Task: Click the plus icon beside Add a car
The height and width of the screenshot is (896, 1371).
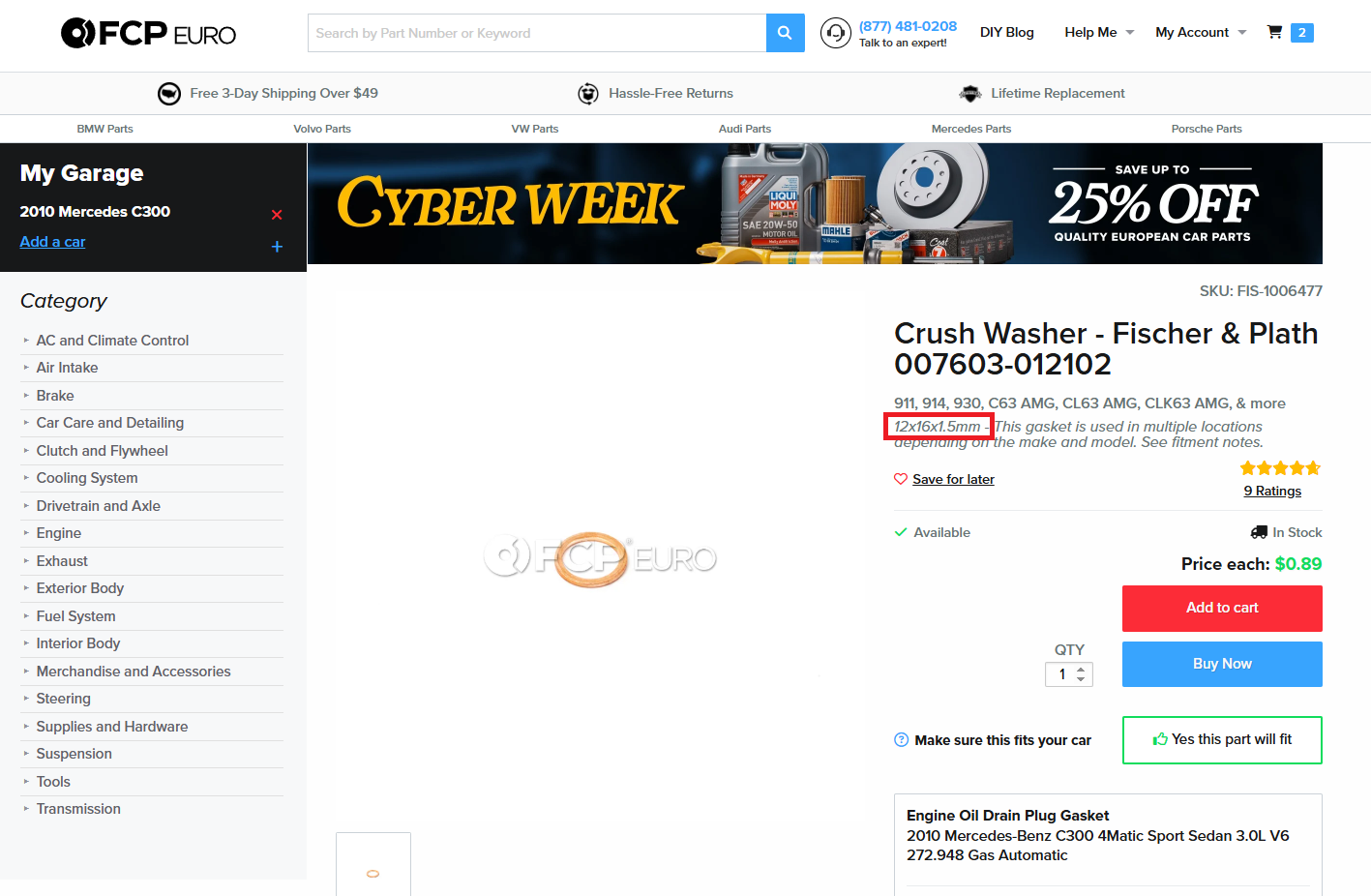Action: pyautogui.click(x=277, y=247)
